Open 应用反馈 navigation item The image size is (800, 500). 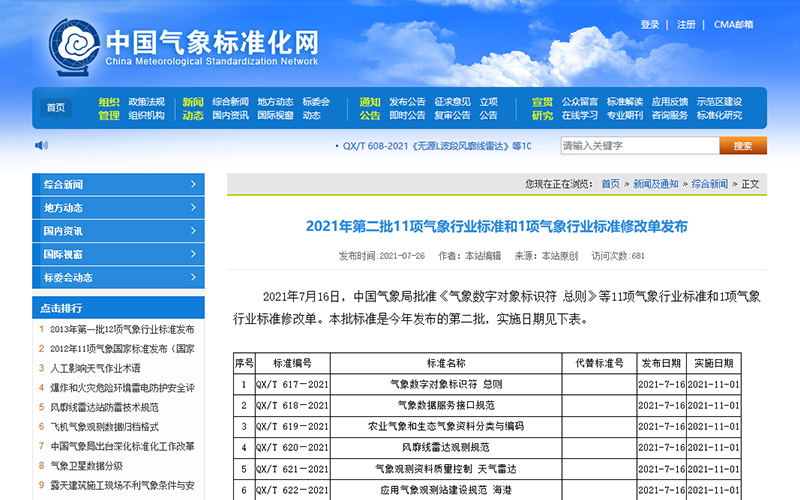[670, 102]
